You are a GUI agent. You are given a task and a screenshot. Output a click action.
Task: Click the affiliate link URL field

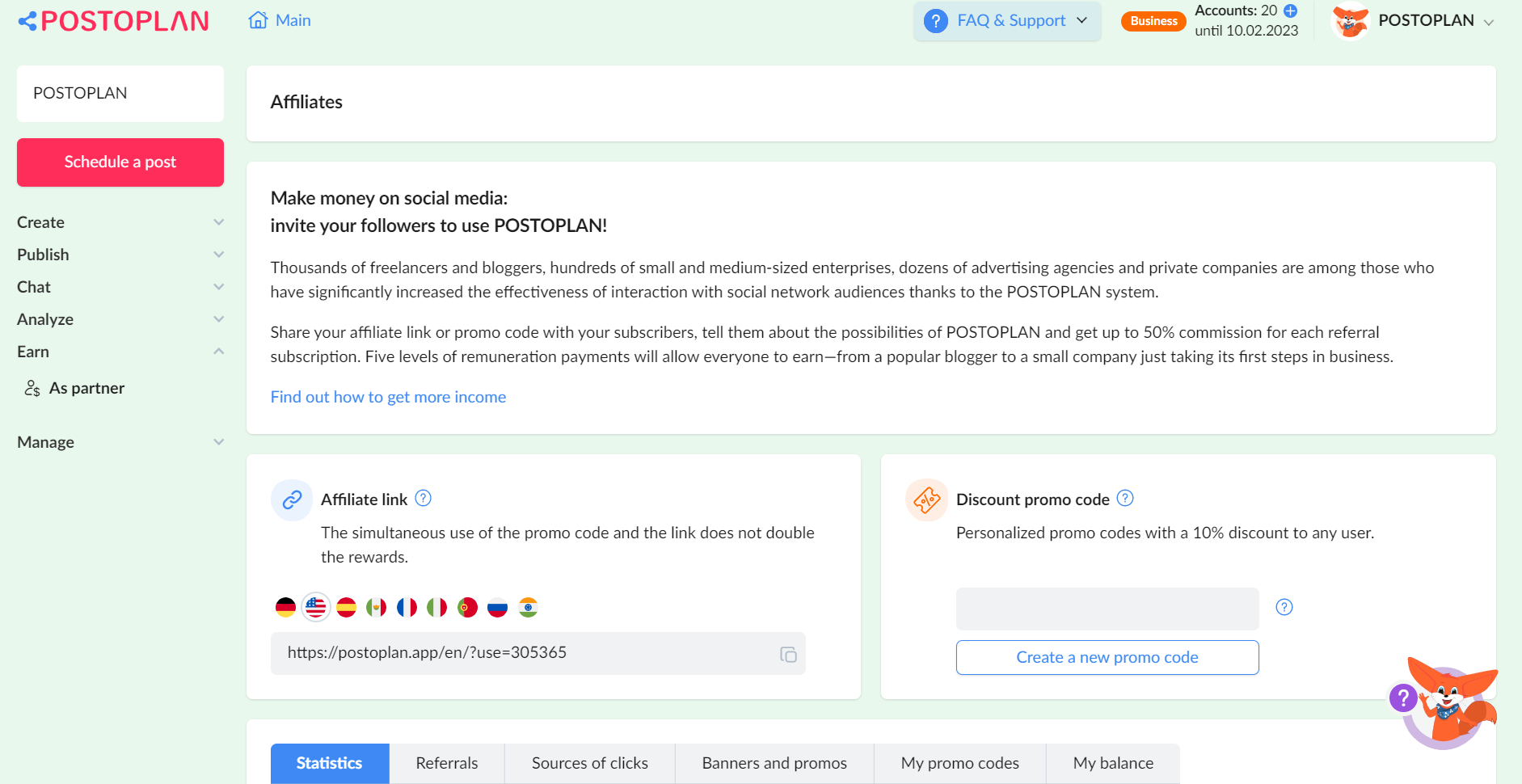tap(538, 653)
